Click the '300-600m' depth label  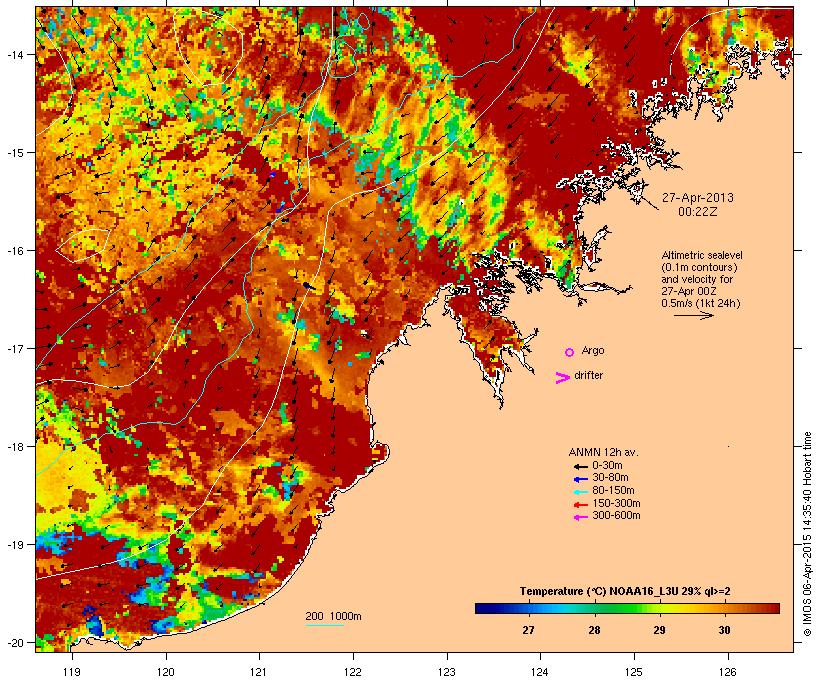(617, 516)
